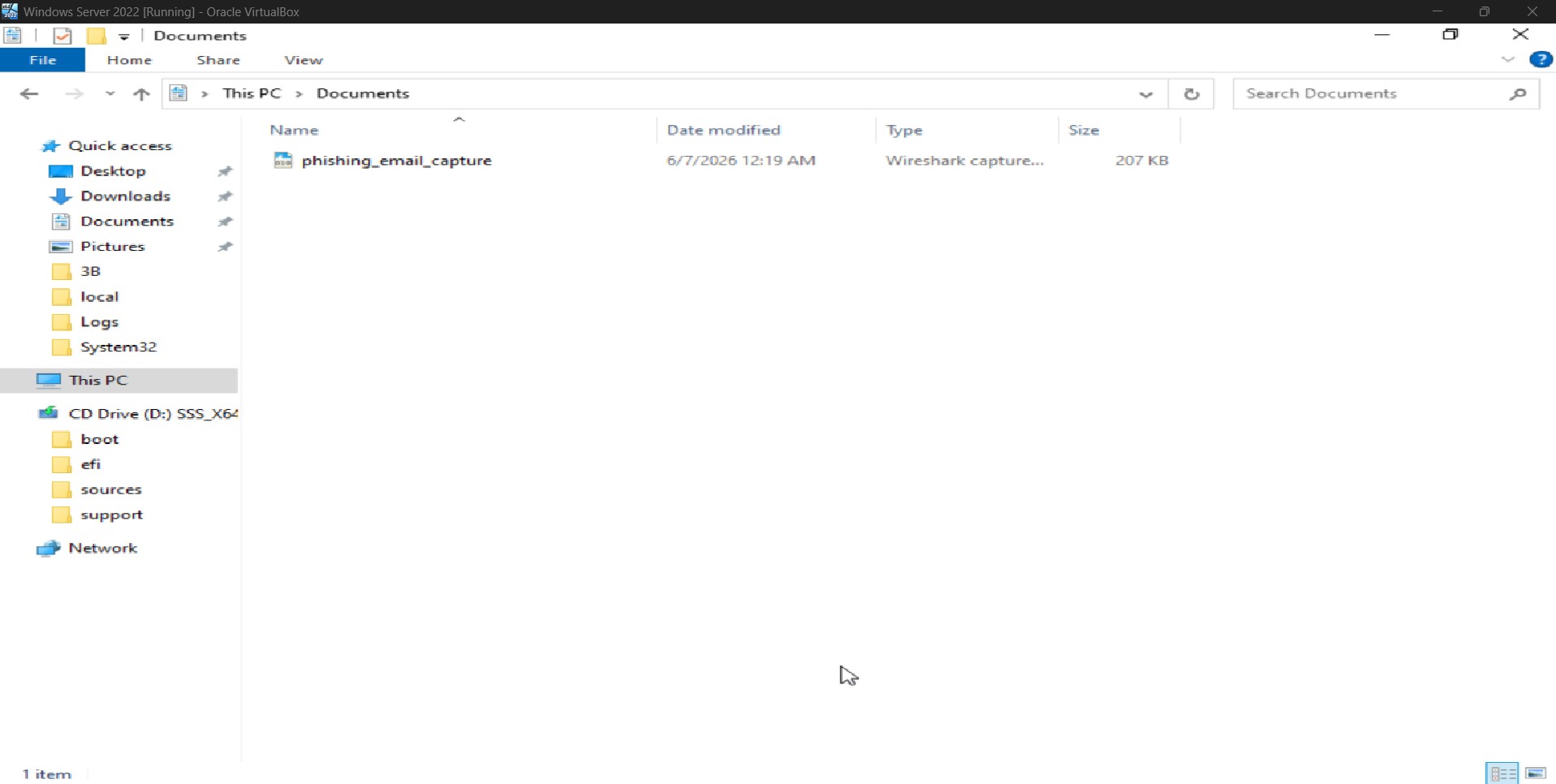Select Network in navigation pane
Viewport: 1556px width, 784px height.
(102, 549)
